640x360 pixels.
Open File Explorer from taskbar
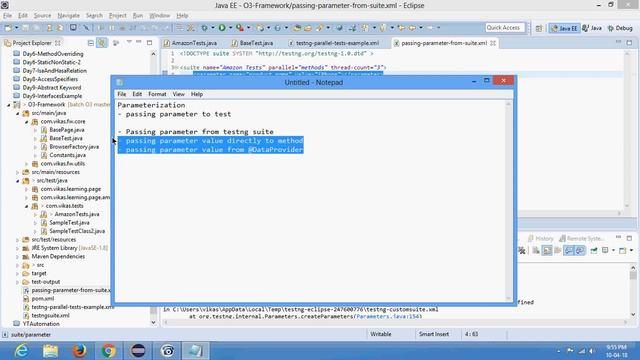click(x=51, y=351)
